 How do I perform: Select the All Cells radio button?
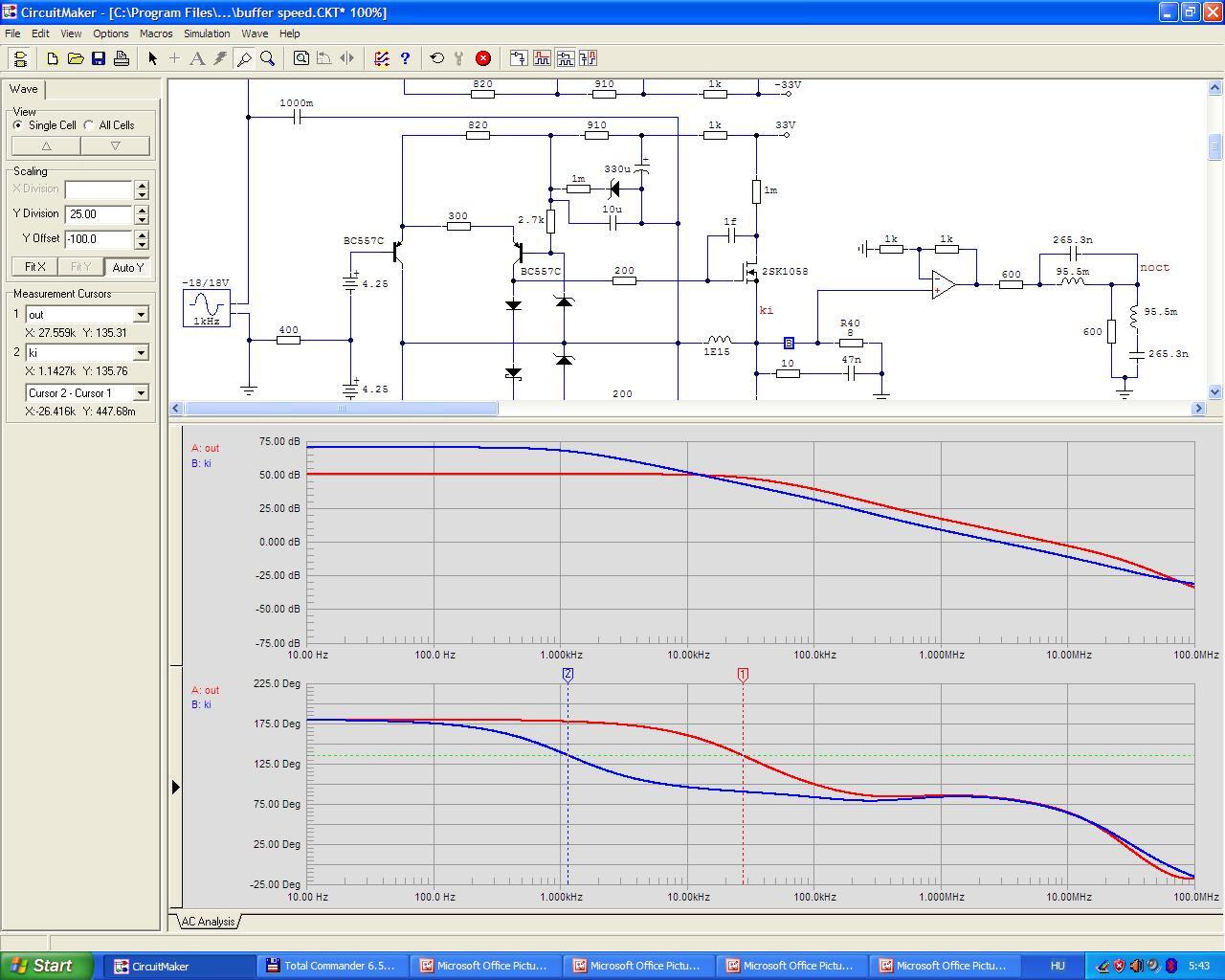tap(89, 125)
